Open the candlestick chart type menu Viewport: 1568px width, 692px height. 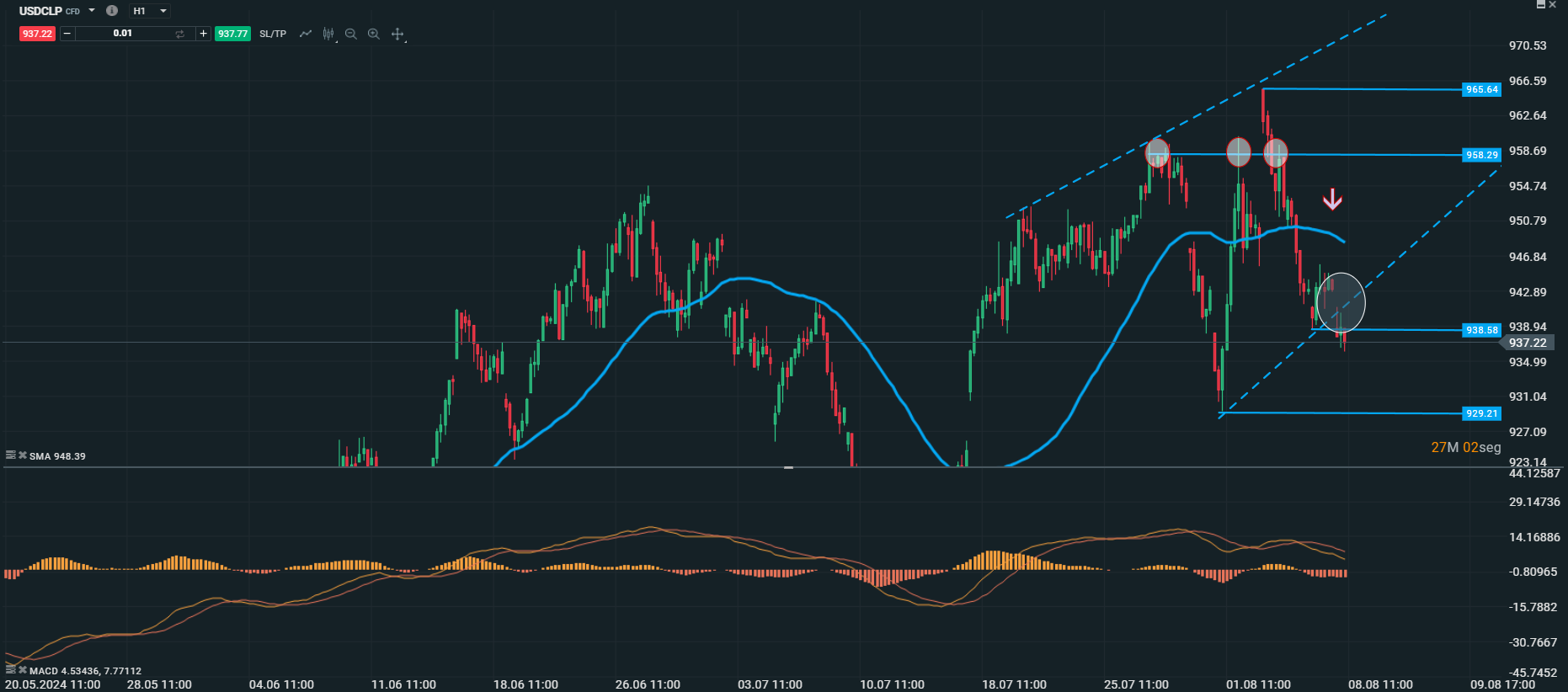328,34
